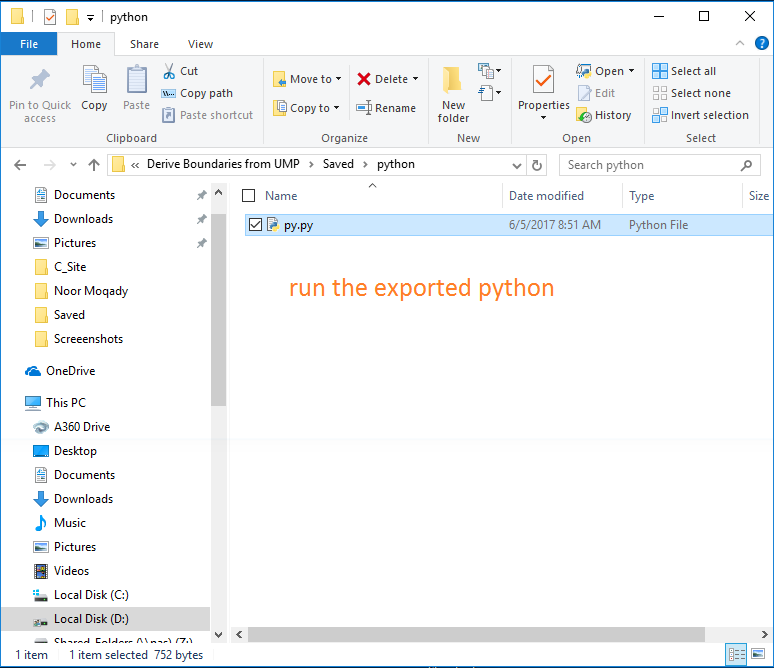This screenshot has height=668, width=774.
Task: Click Select none in ribbon
Action: pos(691,93)
